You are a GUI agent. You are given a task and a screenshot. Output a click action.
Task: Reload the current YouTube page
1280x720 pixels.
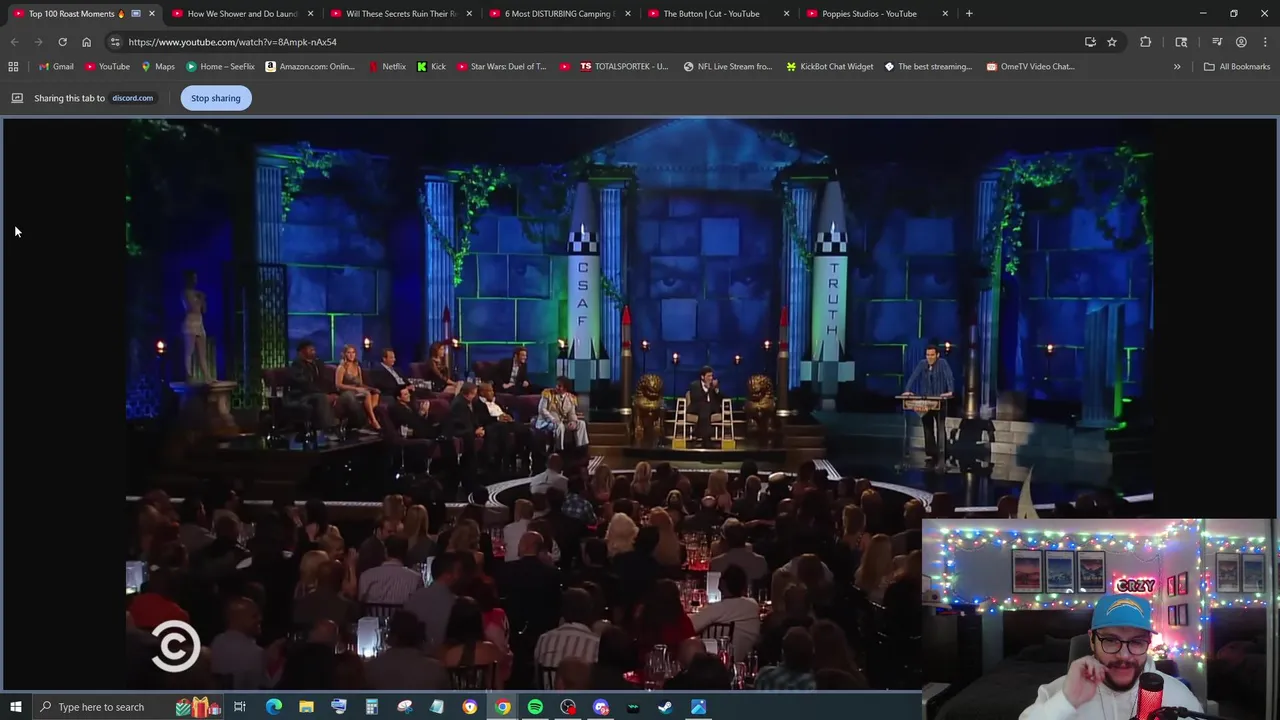click(x=62, y=42)
